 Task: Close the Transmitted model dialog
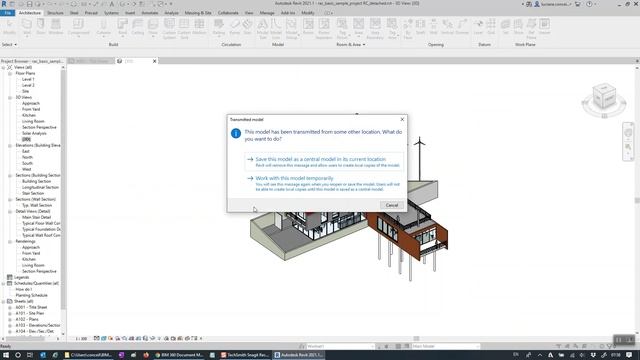(402, 119)
